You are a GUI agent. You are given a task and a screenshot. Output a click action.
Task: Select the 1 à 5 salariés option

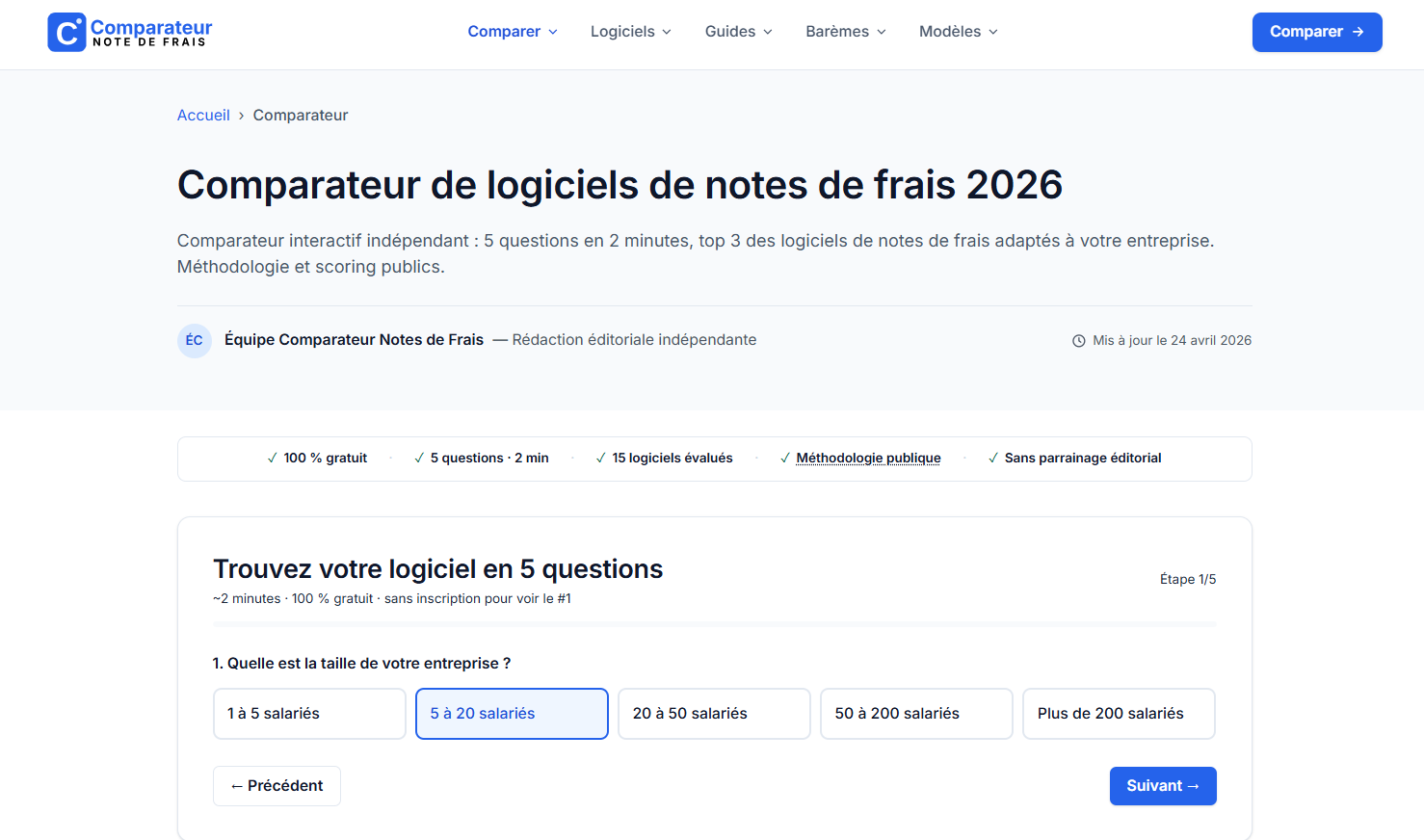(309, 714)
